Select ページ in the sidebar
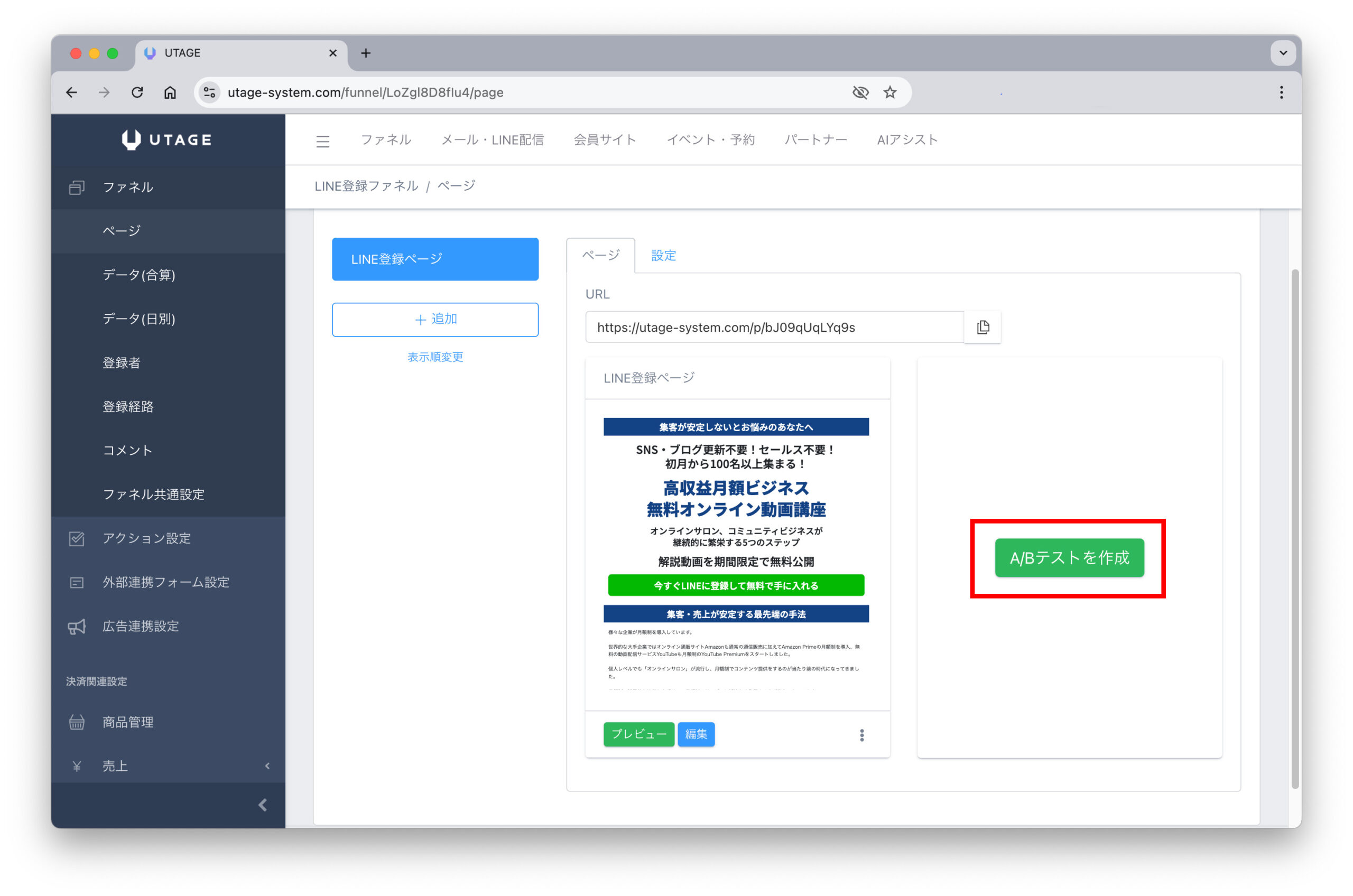Viewport: 1353px width, 896px height. click(x=168, y=231)
